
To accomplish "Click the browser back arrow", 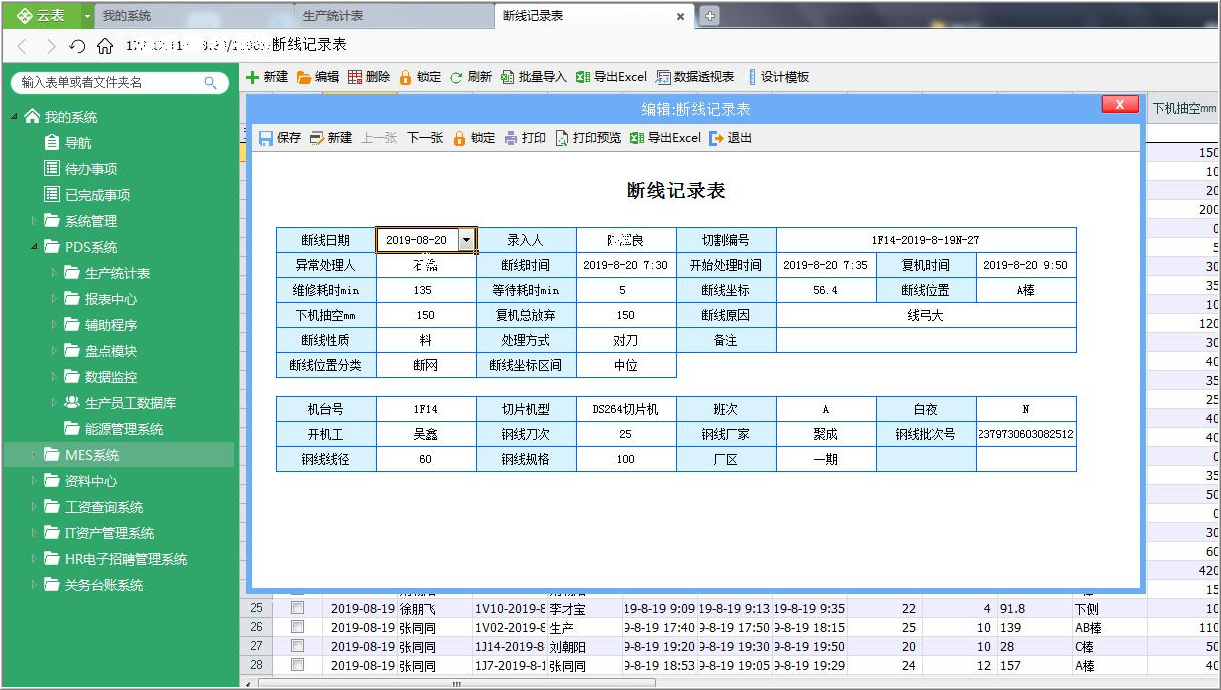I will (22, 46).
